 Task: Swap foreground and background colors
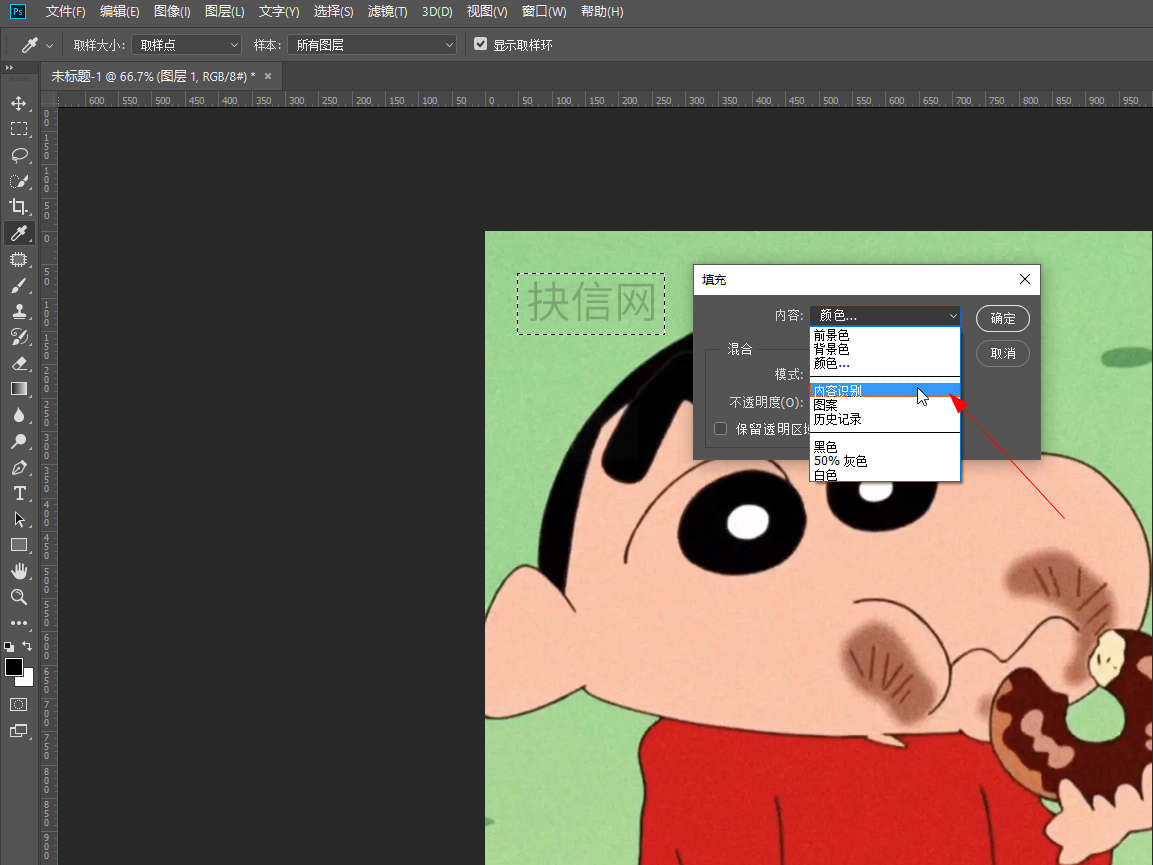[27, 646]
